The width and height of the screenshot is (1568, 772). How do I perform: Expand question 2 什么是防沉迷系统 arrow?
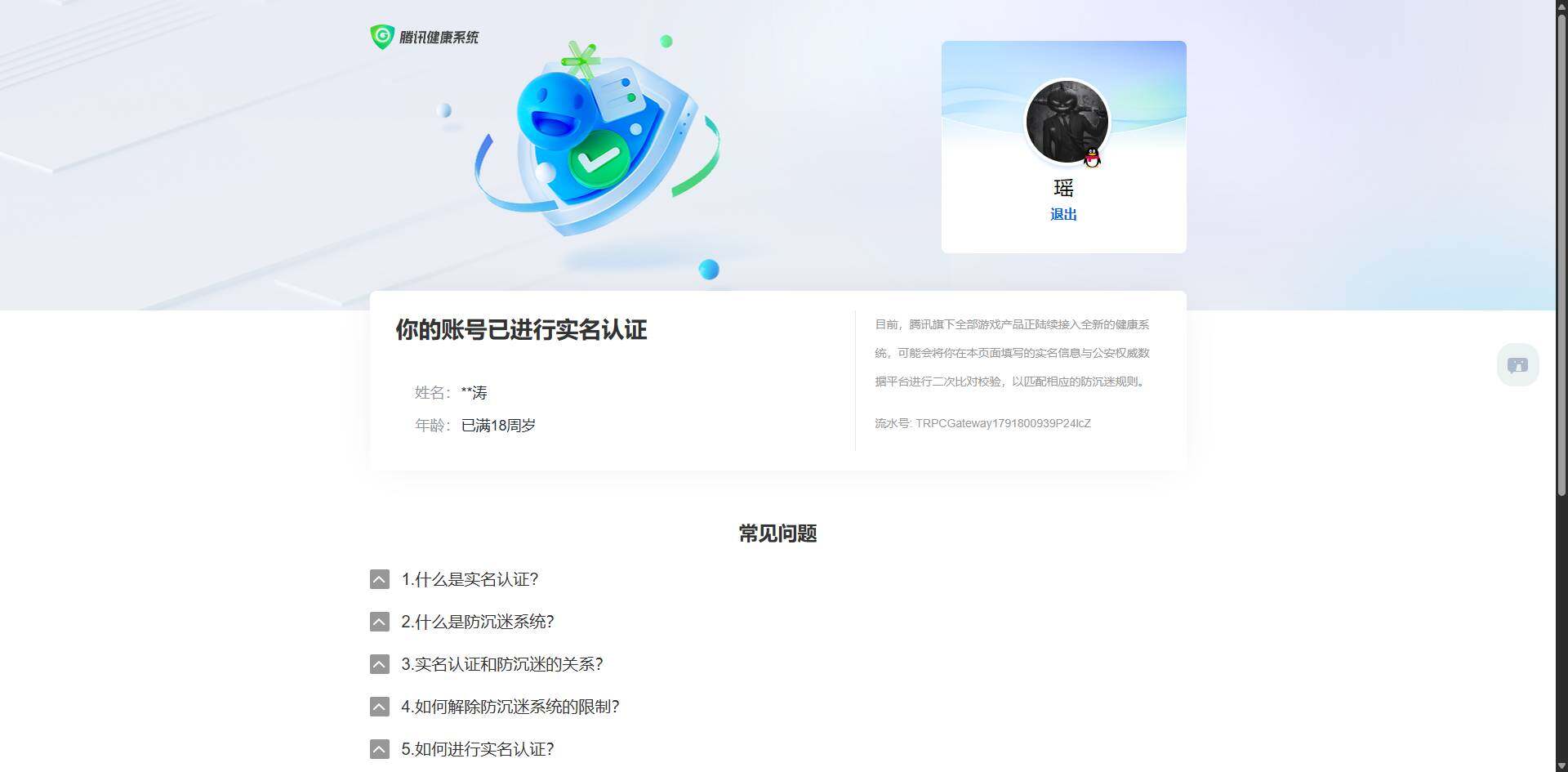tap(380, 622)
